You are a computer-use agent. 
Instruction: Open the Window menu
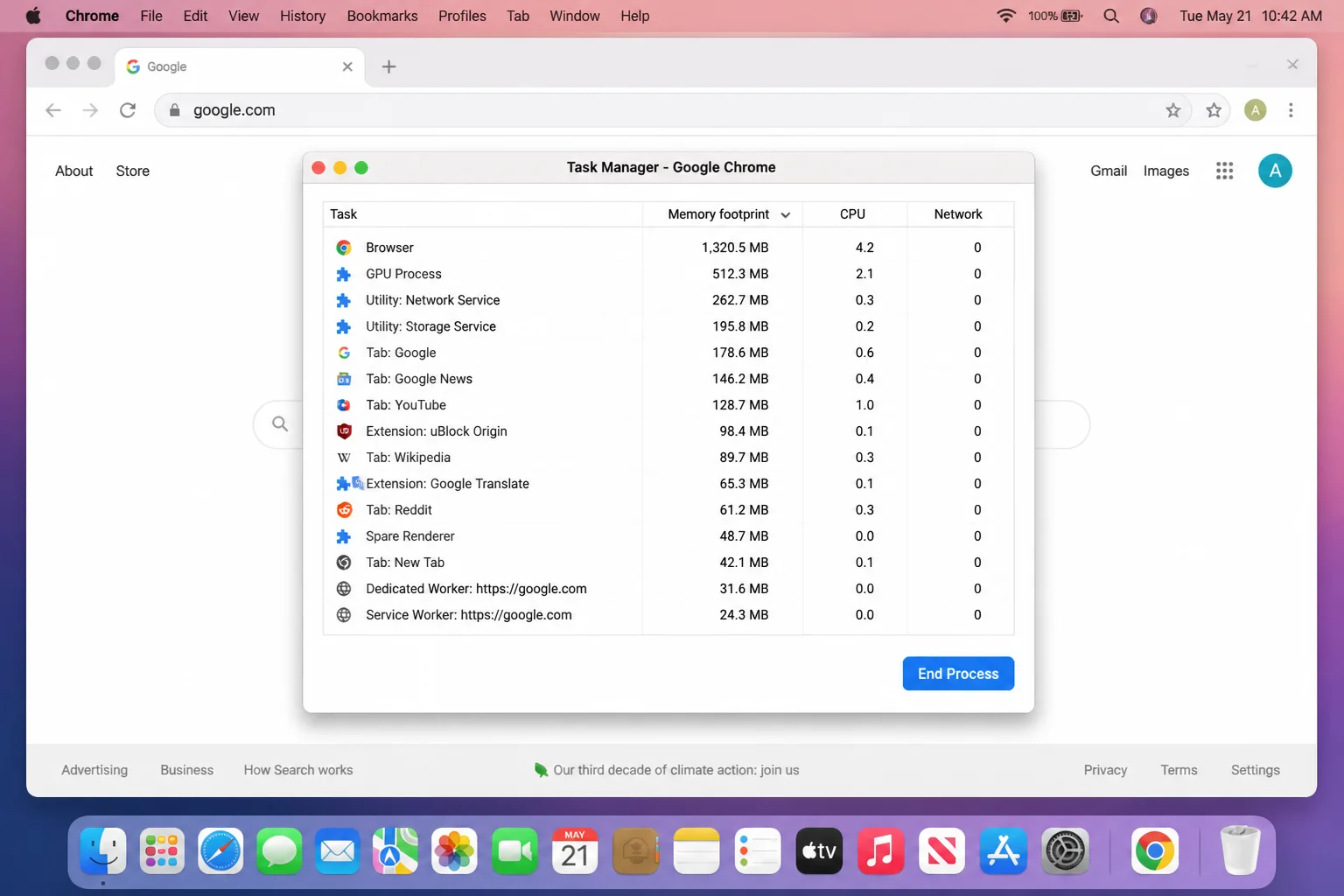[575, 16]
